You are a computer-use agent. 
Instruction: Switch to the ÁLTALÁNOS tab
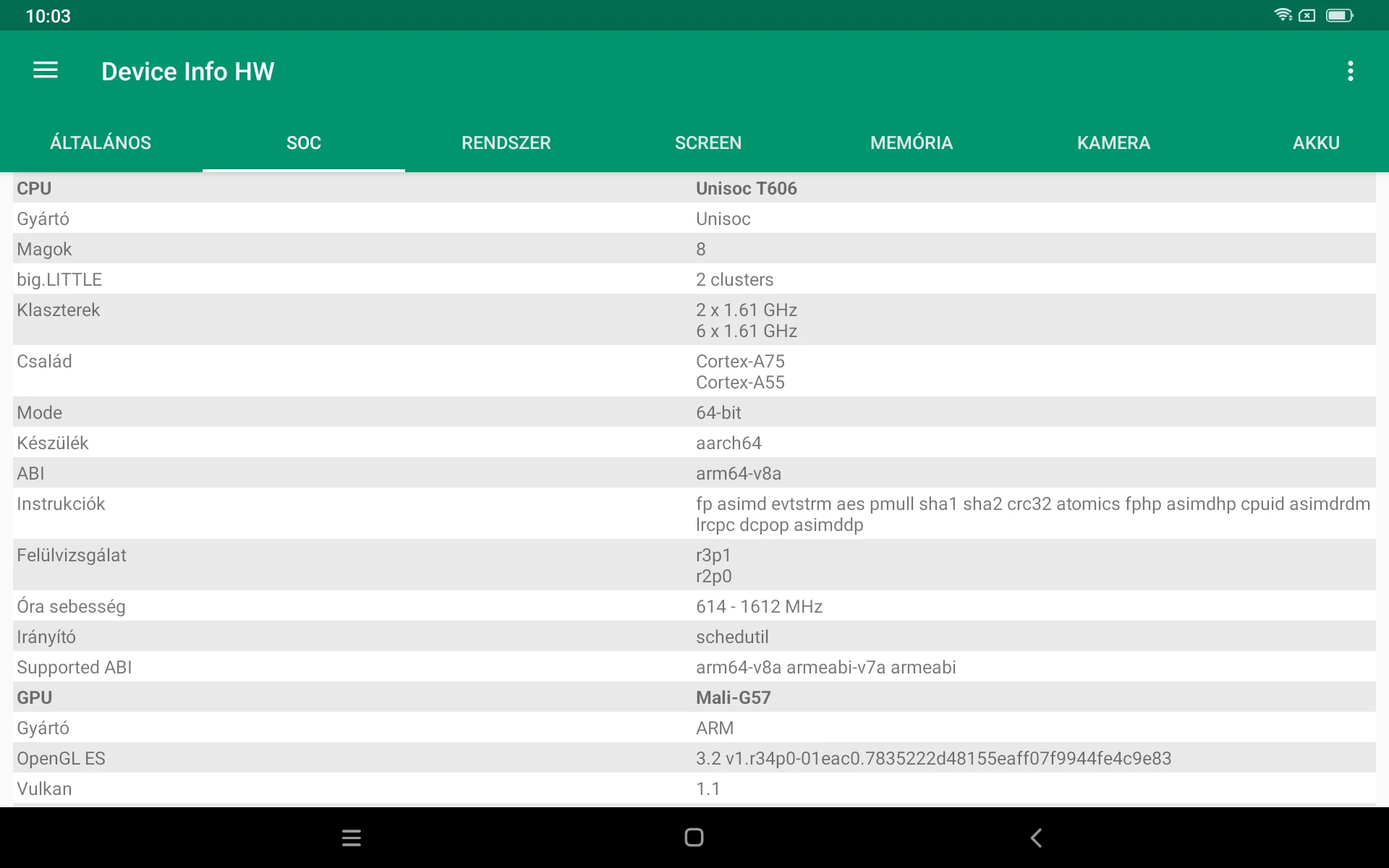coord(101,142)
